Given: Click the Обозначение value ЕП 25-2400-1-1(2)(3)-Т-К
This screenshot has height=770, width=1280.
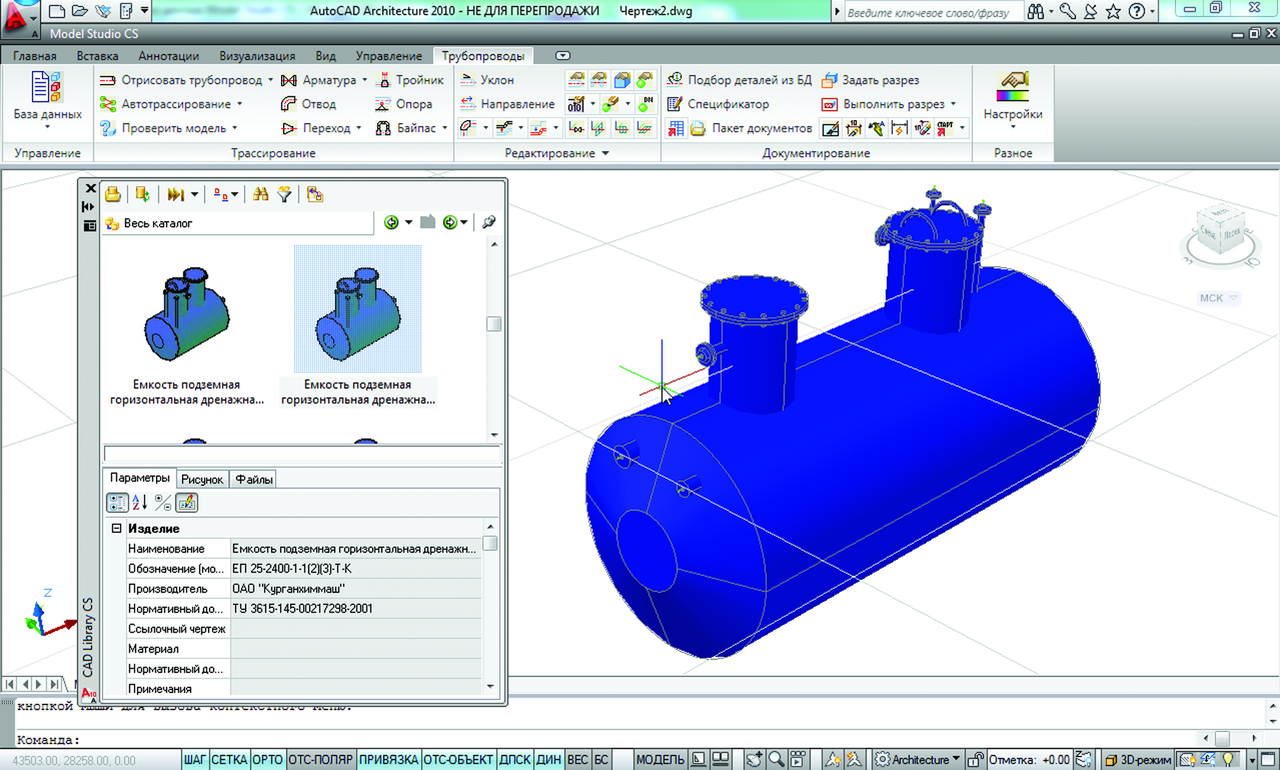Looking at the screenshot, I should (x=355, y=569).
